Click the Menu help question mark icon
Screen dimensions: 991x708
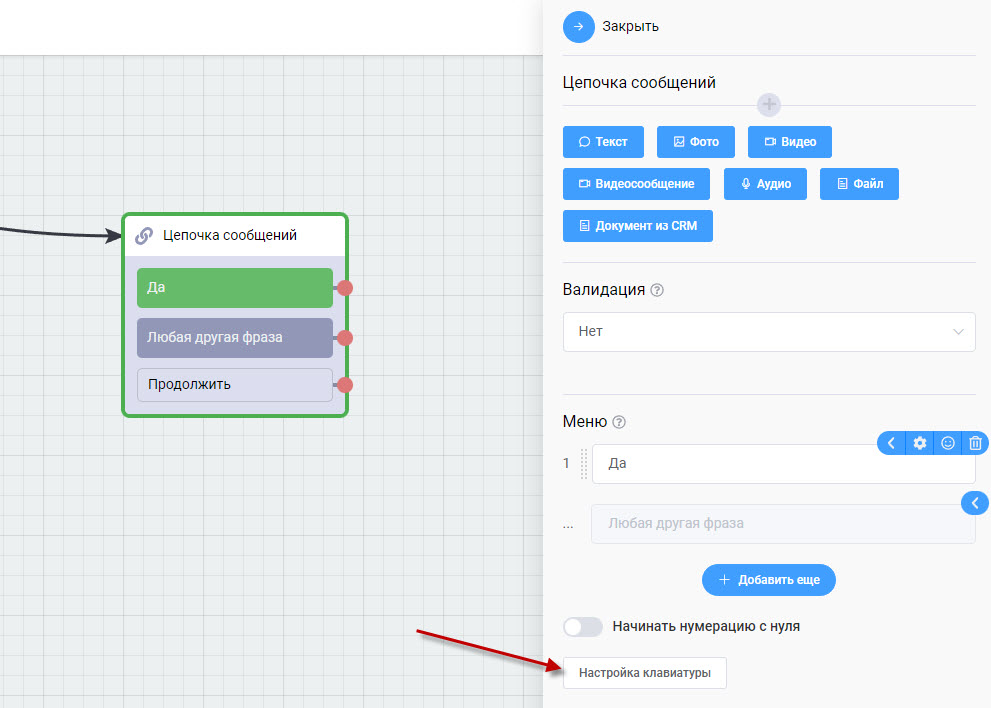click(619, 422)
